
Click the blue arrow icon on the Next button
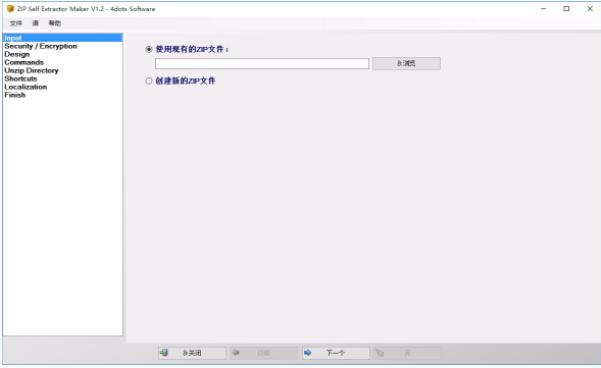[307, 352]
